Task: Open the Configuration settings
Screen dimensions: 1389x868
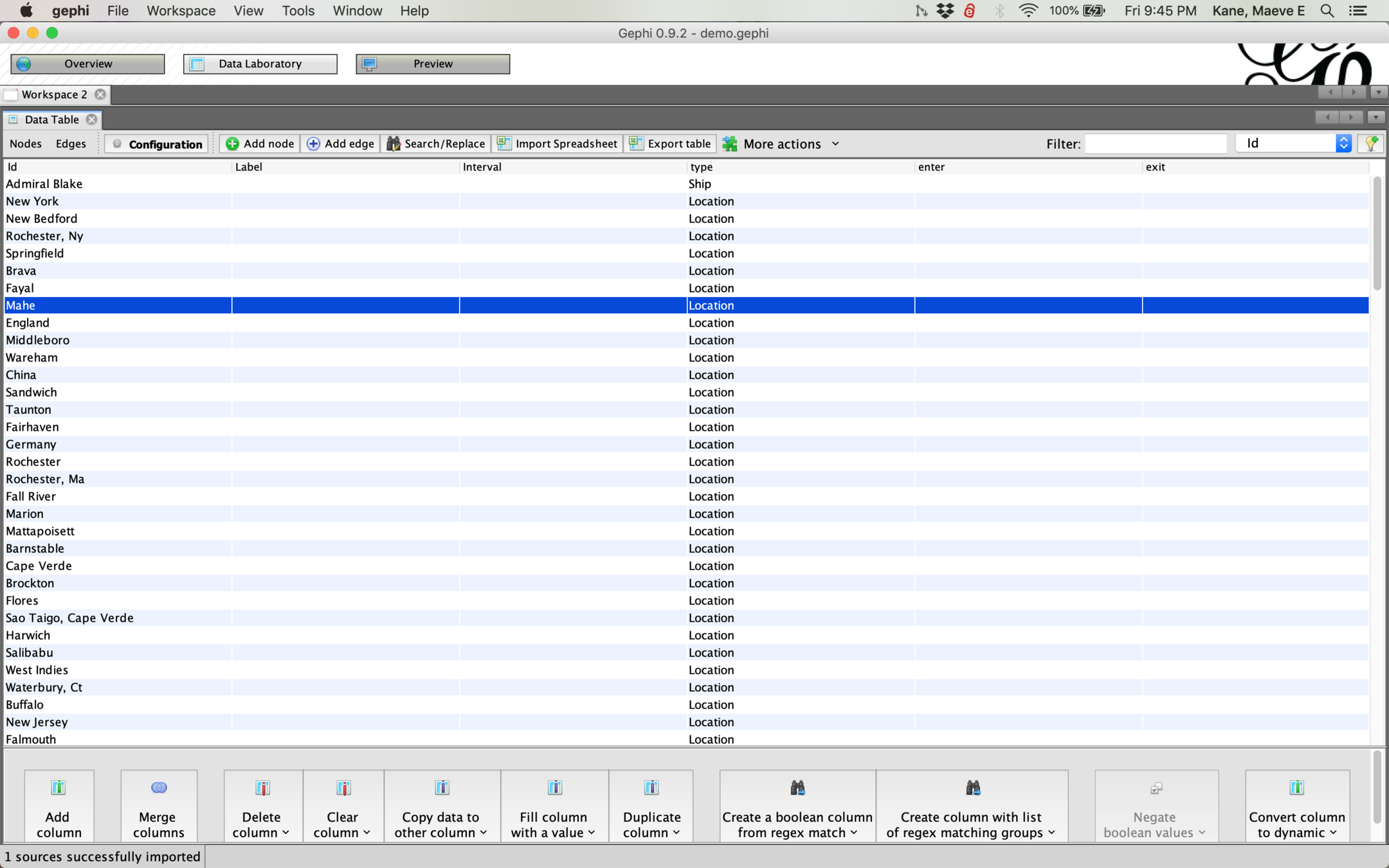Action: coord(156,144)
